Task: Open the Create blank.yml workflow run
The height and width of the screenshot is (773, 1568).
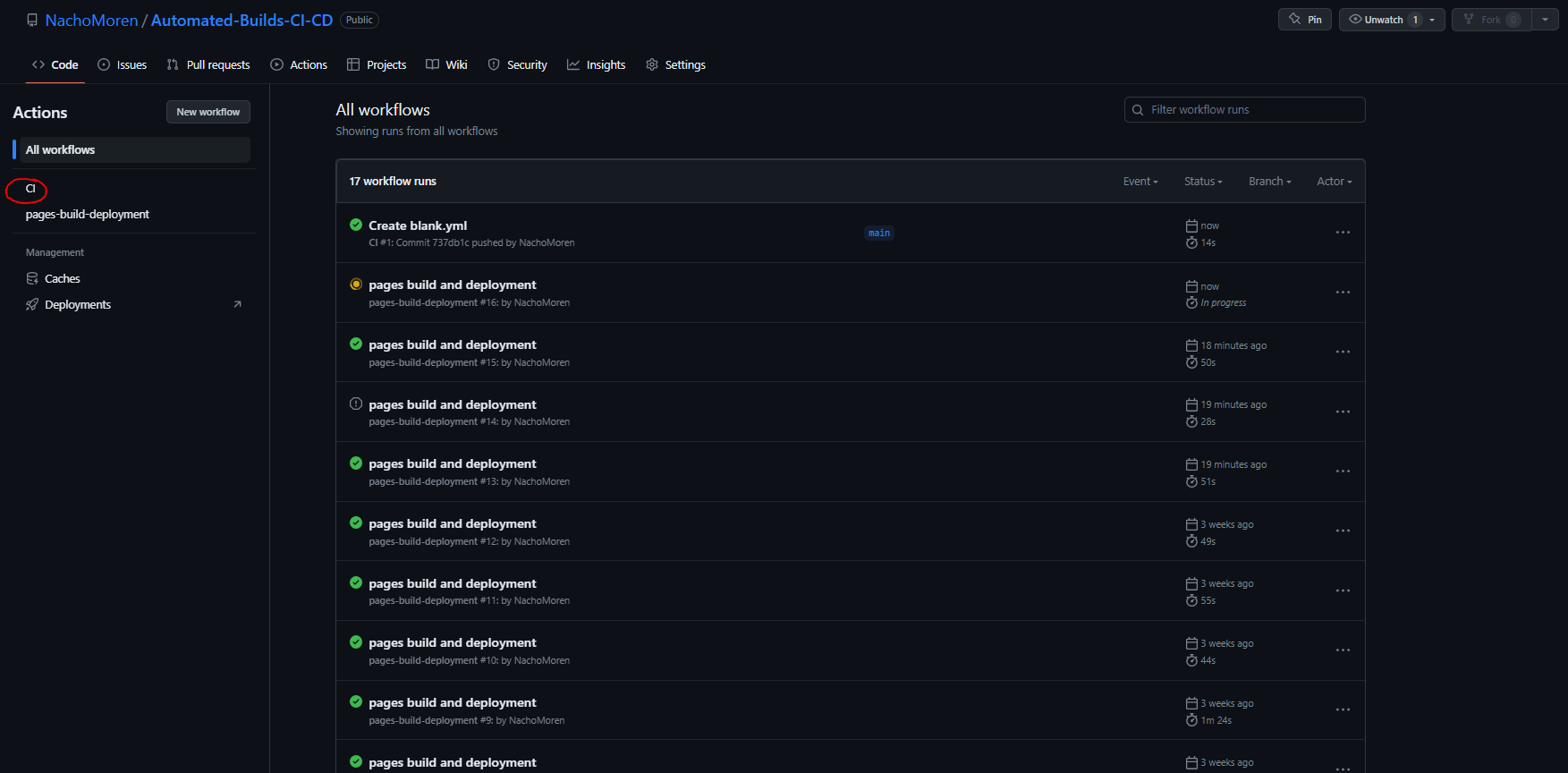Action: click(418, 225)
